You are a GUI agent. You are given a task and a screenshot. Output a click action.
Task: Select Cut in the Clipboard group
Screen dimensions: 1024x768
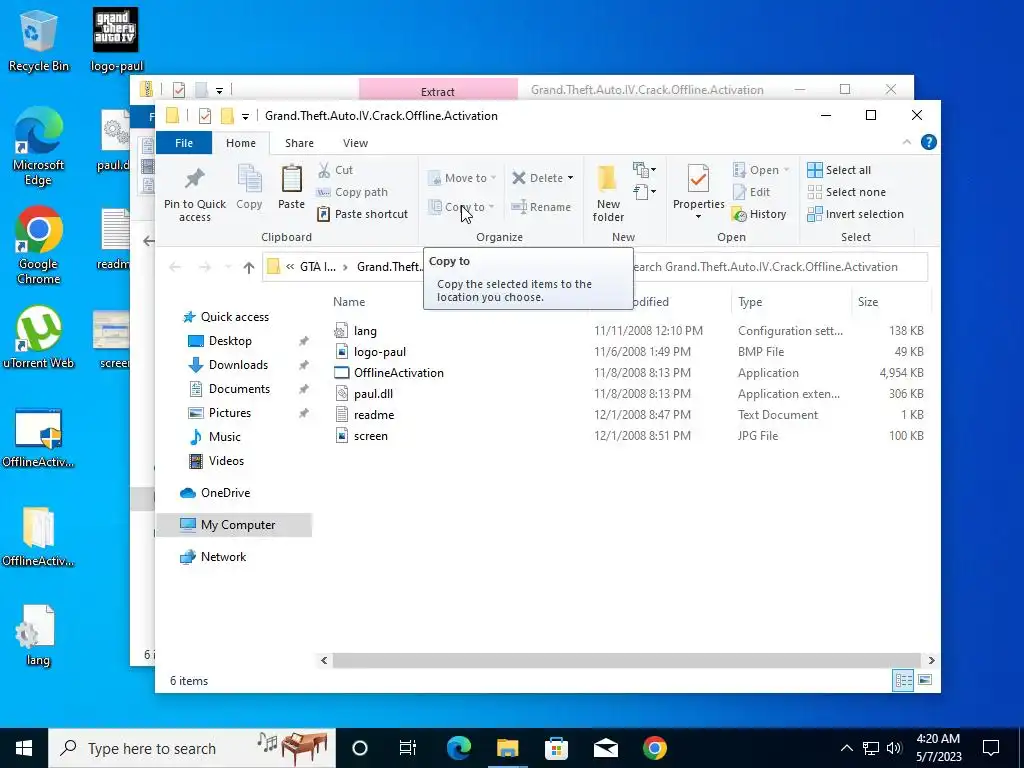click(335, 170)
